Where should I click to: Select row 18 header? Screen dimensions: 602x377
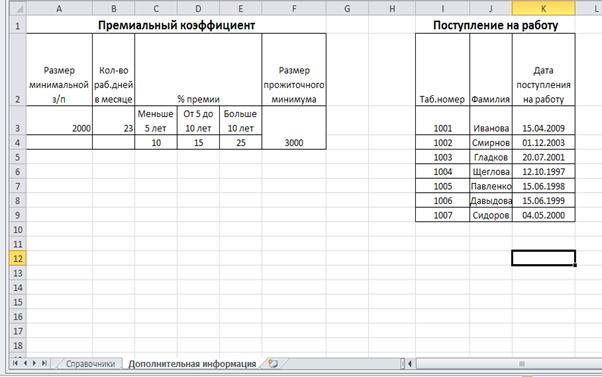pos(18,346)
